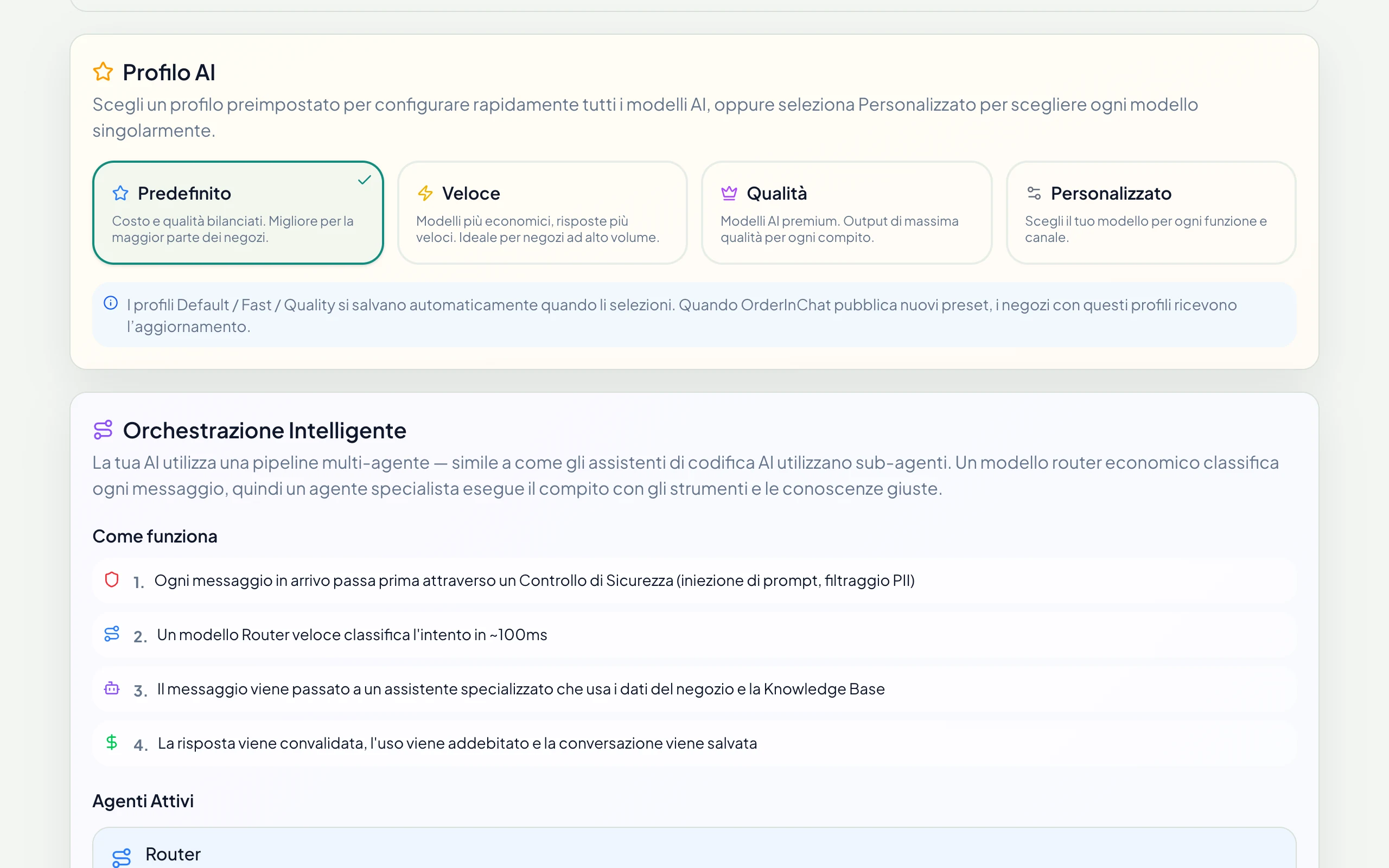1389x868 pixels.
Task: Click the Personalizzato description 'Scegli il tuo modello'
Action: click(1145, 229)
